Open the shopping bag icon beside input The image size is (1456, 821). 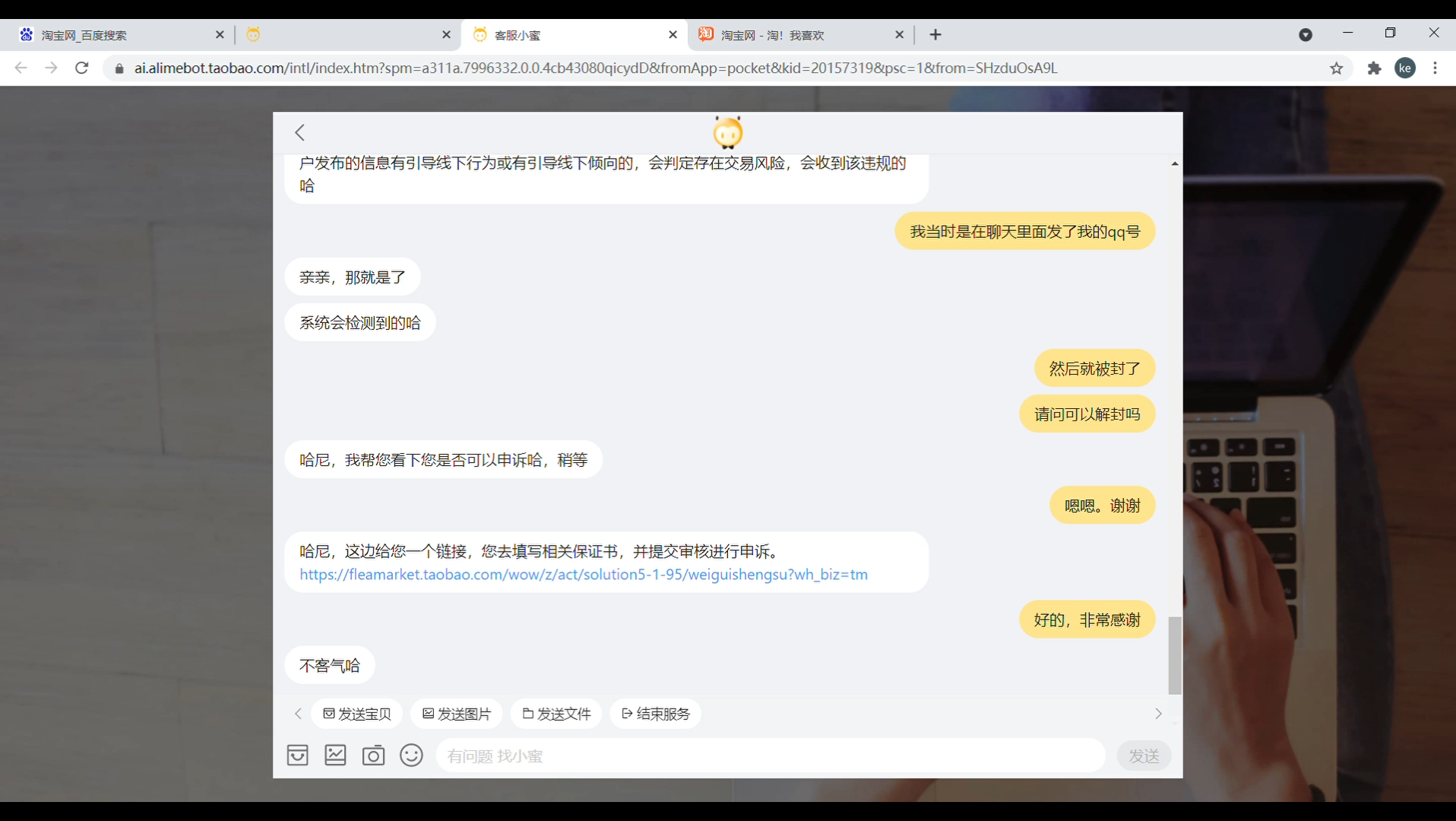coord(297,755)
